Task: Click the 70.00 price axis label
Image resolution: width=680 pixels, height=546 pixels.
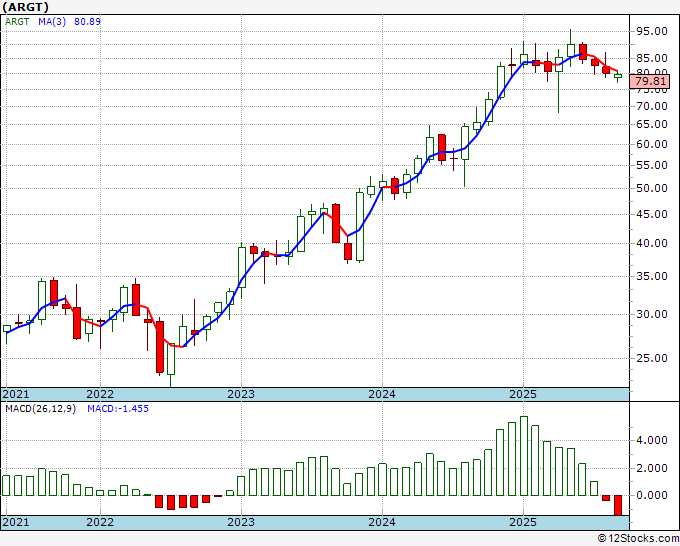Action: coord(651,106)
